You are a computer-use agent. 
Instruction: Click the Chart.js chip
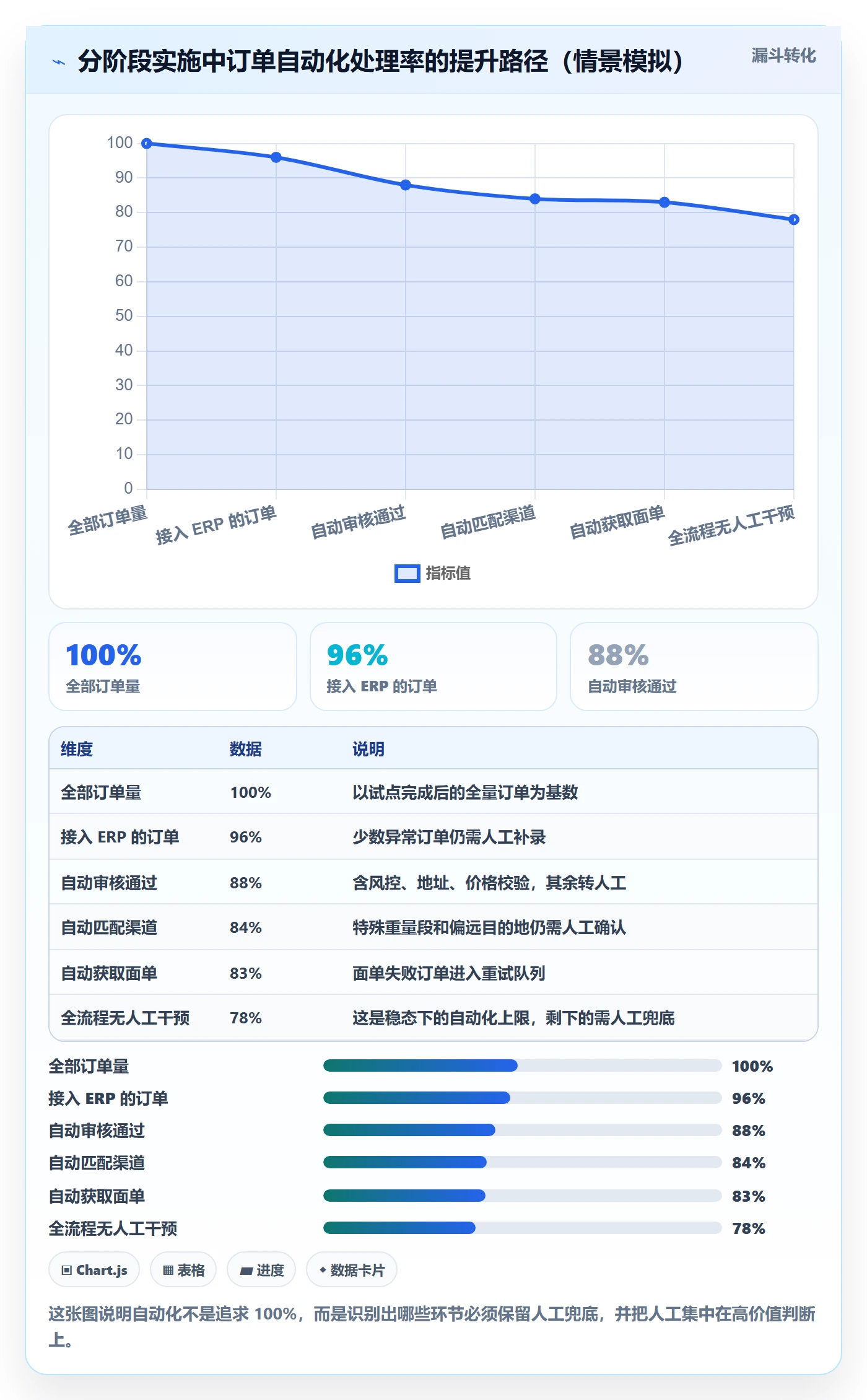pyautogui.click(x=94, y=1270)
